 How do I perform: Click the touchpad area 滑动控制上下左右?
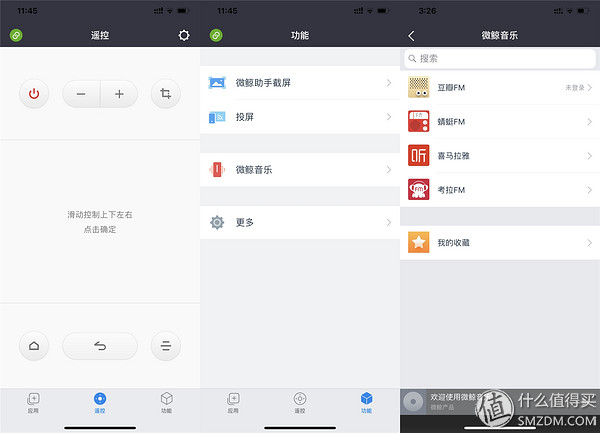click(x=100, y=222)
